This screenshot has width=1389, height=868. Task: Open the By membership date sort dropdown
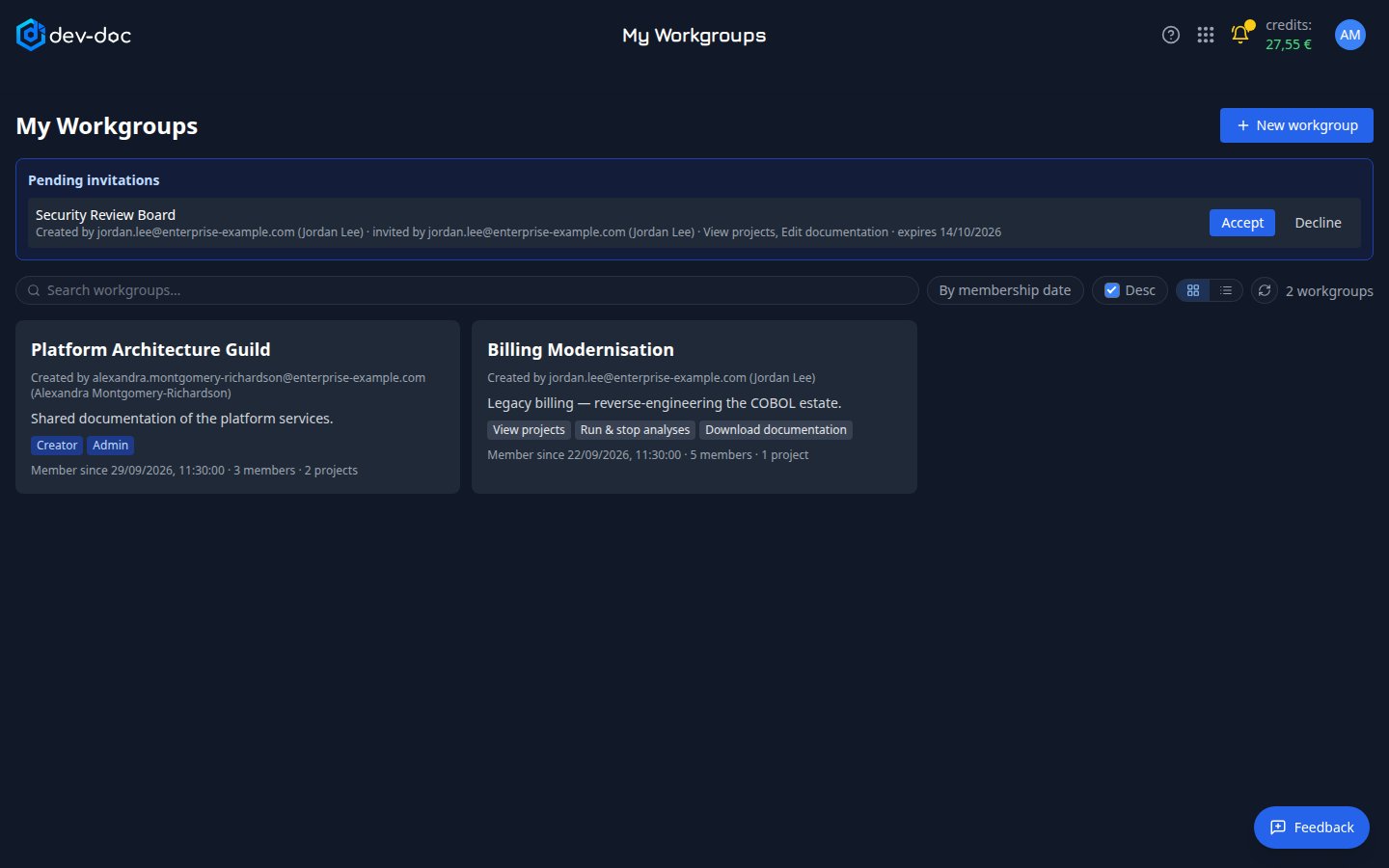pos(1005,290)
